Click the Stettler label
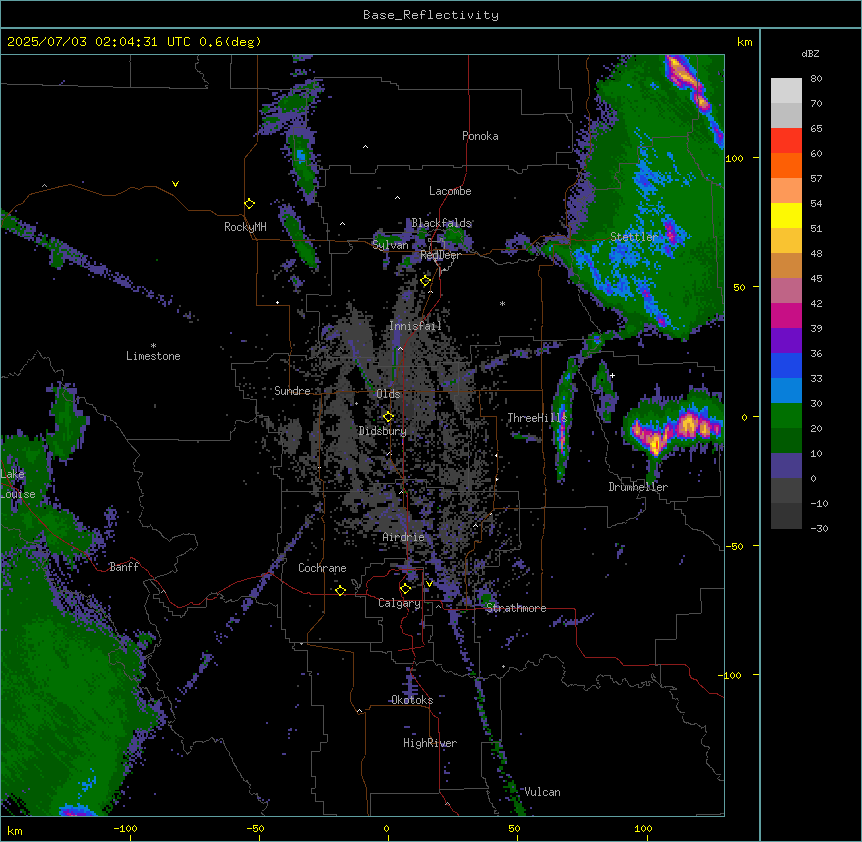 pyautogui.click(x=634, y=237)
